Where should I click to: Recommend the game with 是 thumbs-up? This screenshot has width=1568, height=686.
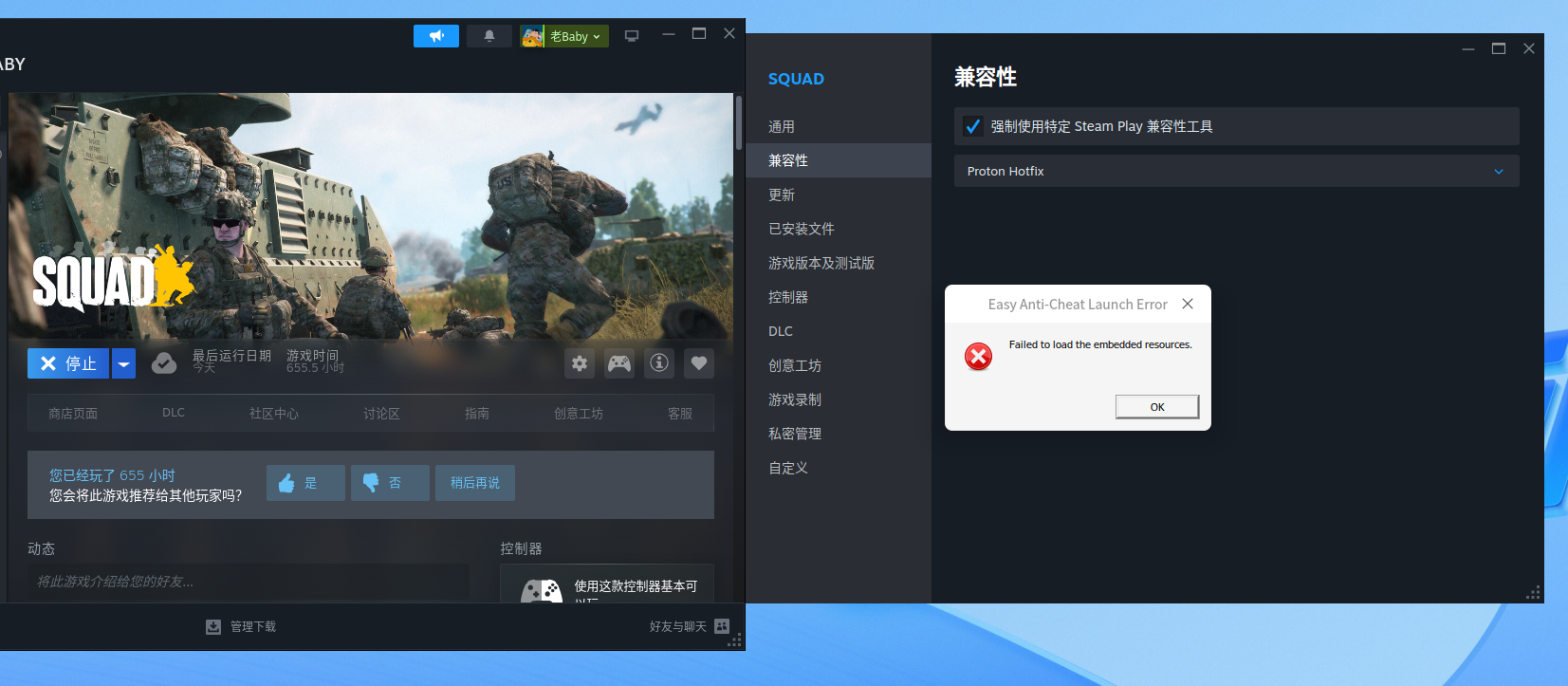click(305, 483)
